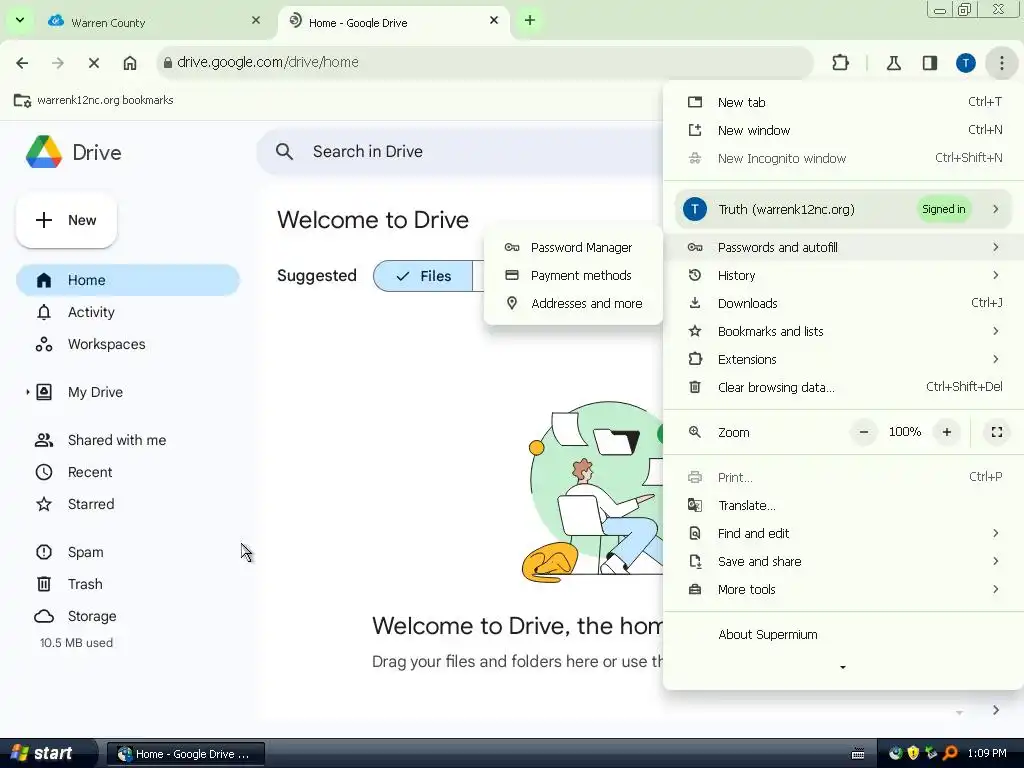Open Activity in sidebar
The image size is (1024, 768).
point(128,312)
